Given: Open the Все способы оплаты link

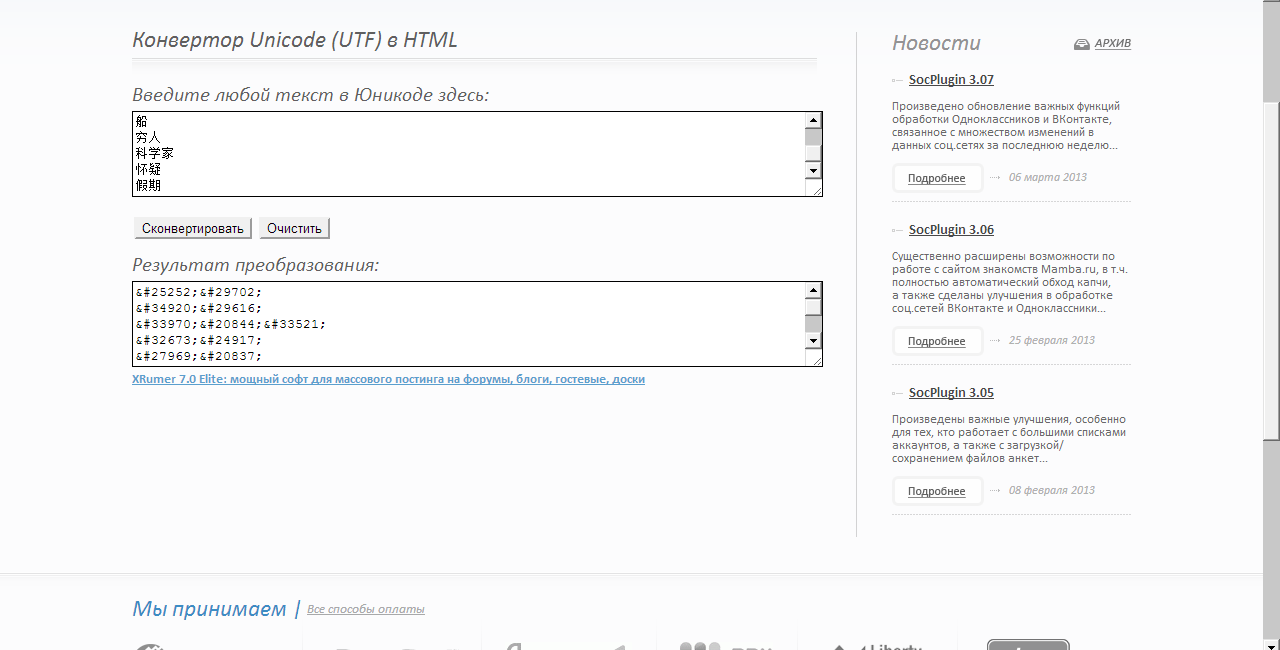Looking at the screenshot, I should 365,609.
